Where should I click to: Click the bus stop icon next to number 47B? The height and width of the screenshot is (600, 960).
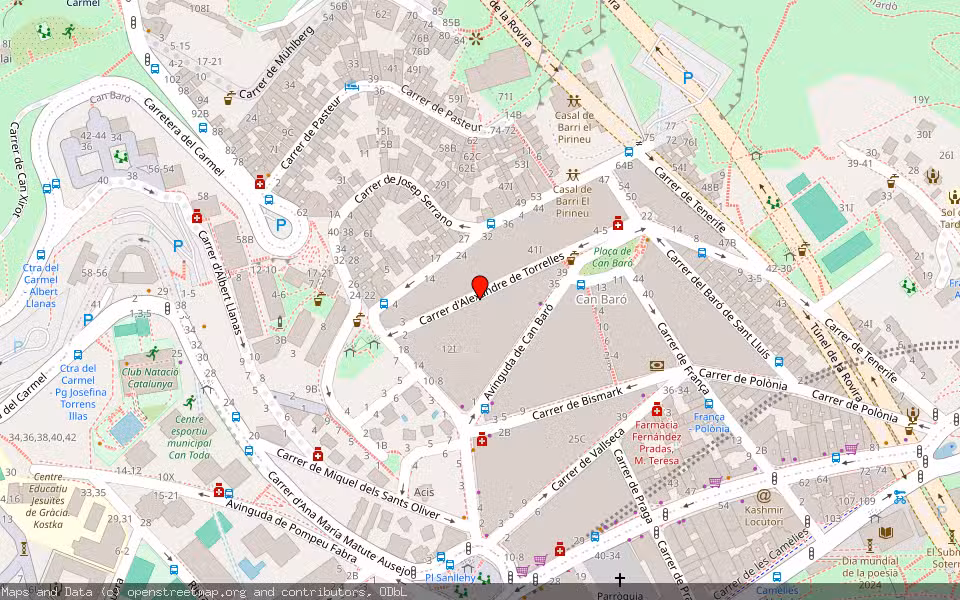tap(702, 252)
